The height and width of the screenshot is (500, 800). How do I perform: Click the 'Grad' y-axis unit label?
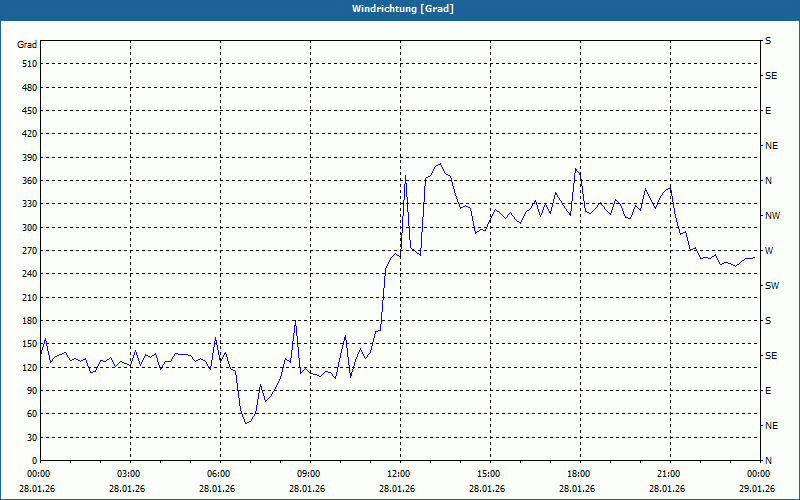tap(27, 45)
